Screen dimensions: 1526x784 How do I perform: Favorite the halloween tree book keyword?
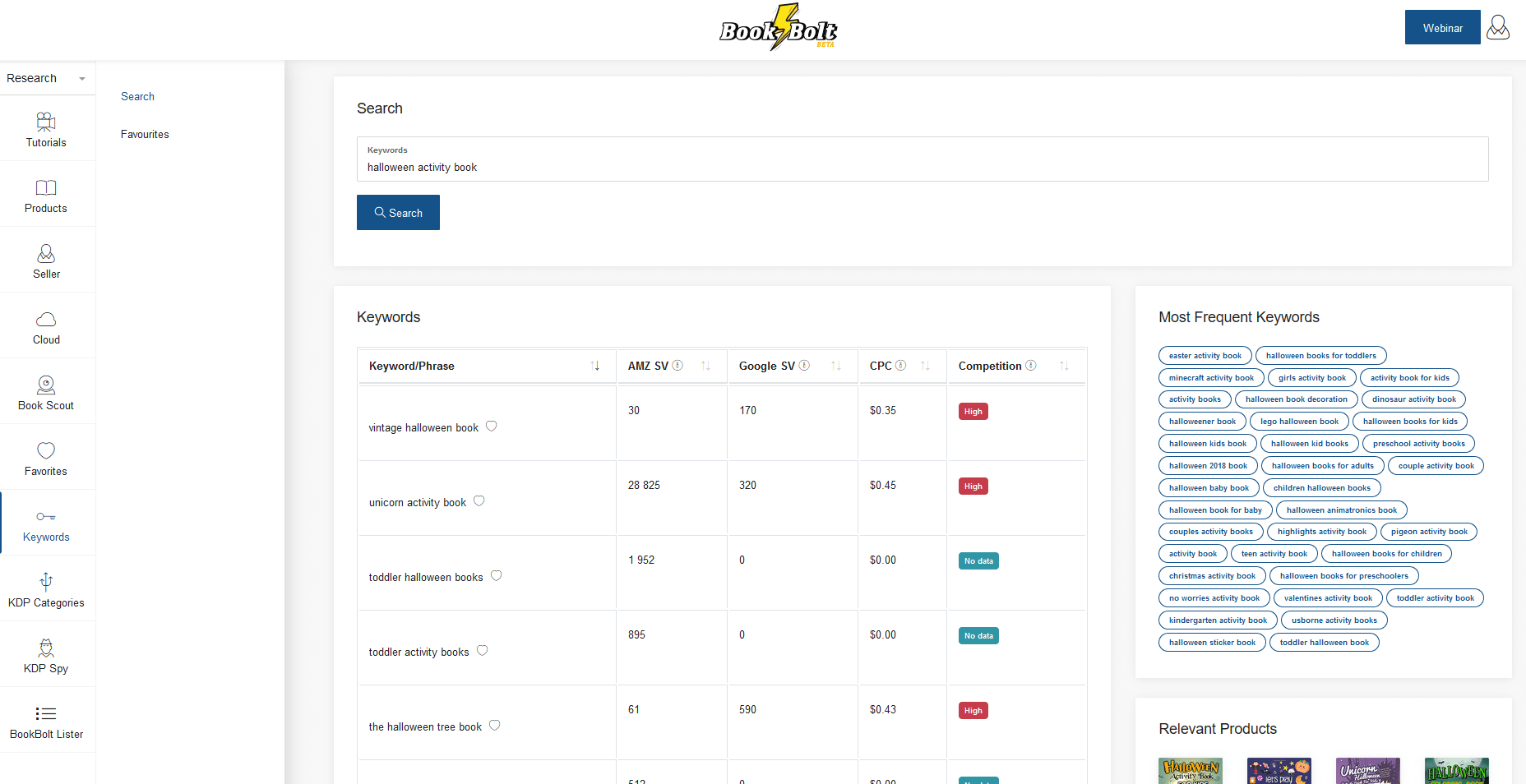point(494,726)
